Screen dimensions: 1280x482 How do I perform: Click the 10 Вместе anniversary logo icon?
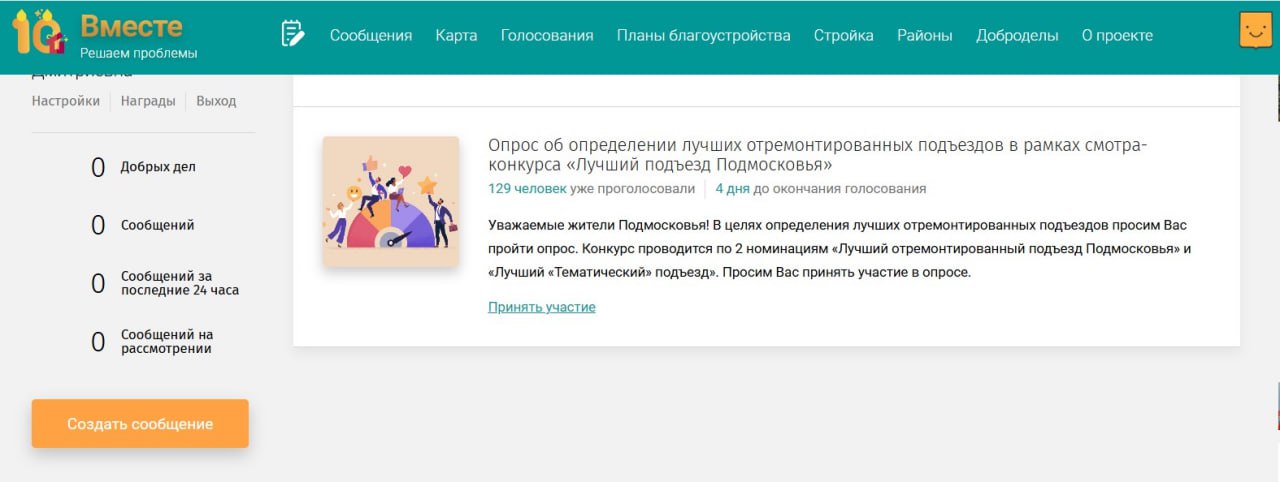pyautogui.click(x=40, y=32)
